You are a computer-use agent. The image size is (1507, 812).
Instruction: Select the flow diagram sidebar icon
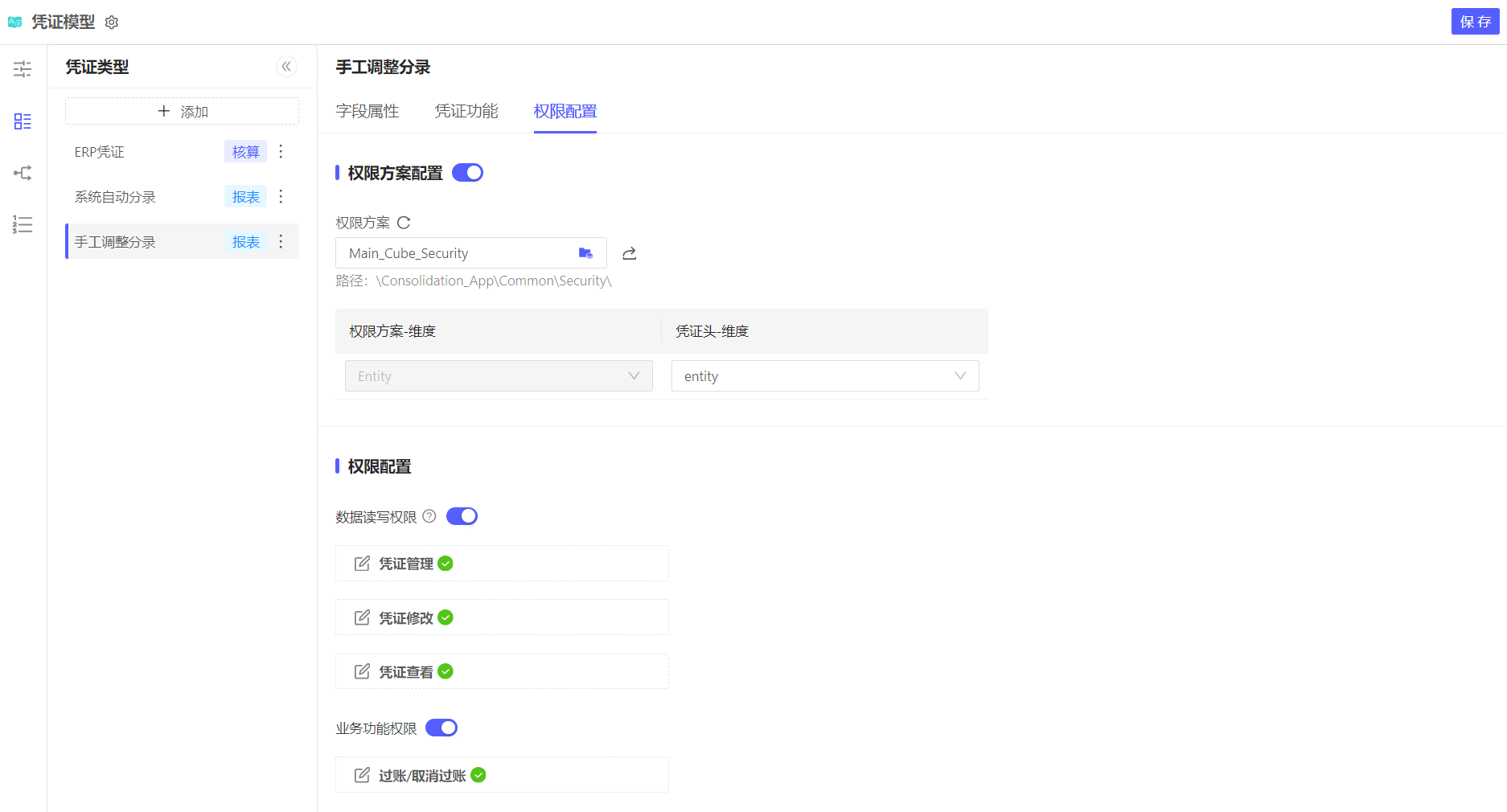click(x=23, y=173)
